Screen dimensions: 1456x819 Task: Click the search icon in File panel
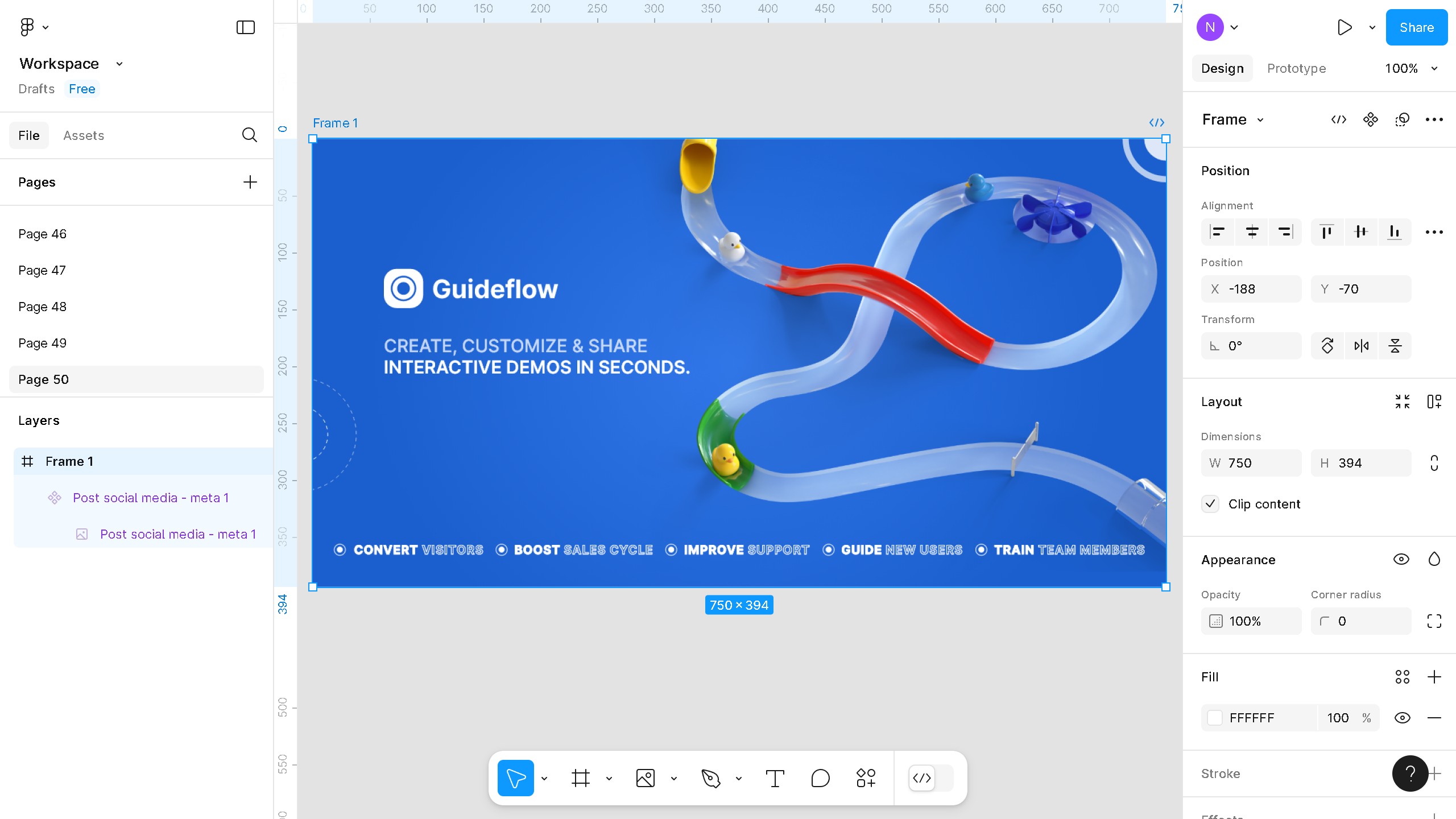[x=249, y=135]
